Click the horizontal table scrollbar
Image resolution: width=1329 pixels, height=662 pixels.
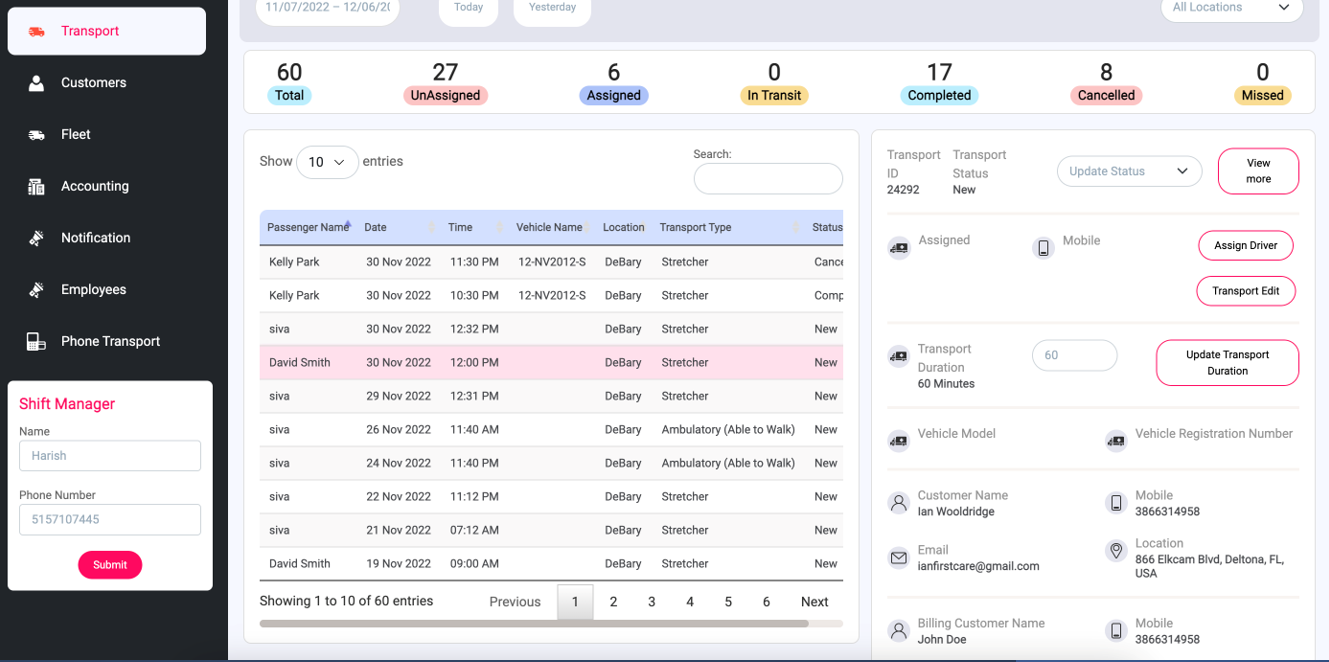point(533,624)
